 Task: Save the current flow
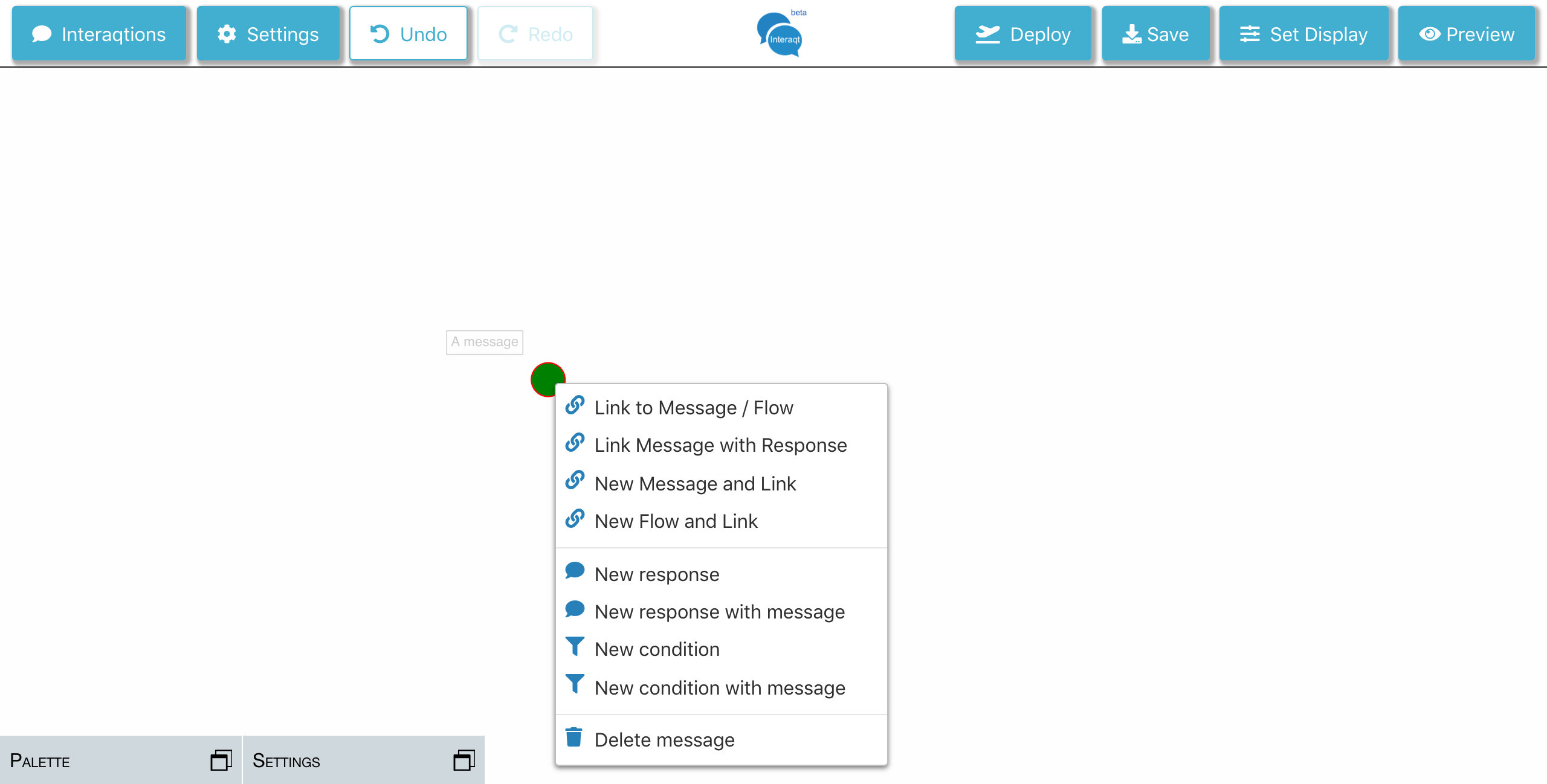[1155, 34]
